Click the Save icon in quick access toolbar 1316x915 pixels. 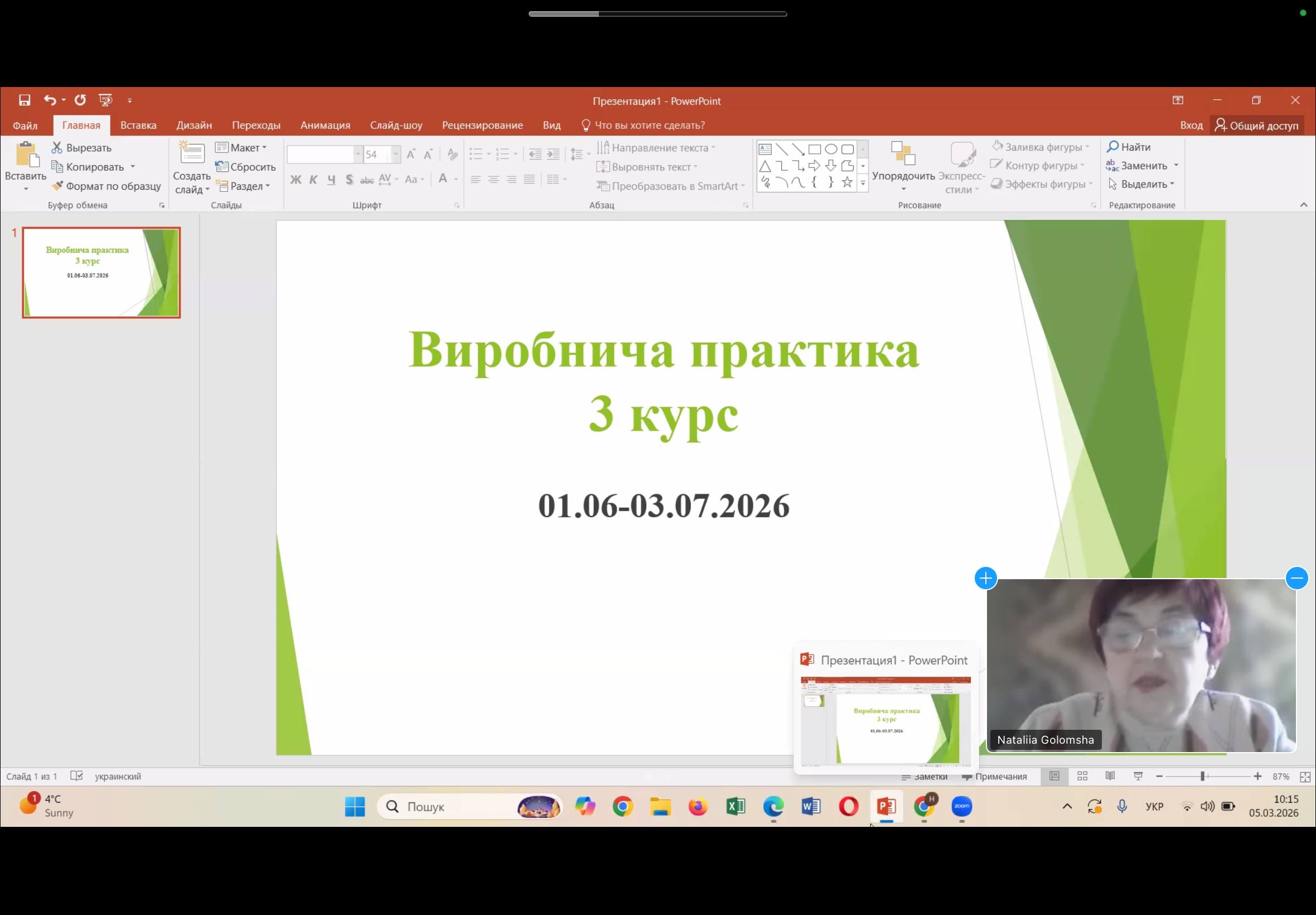(x=24, y=100)
